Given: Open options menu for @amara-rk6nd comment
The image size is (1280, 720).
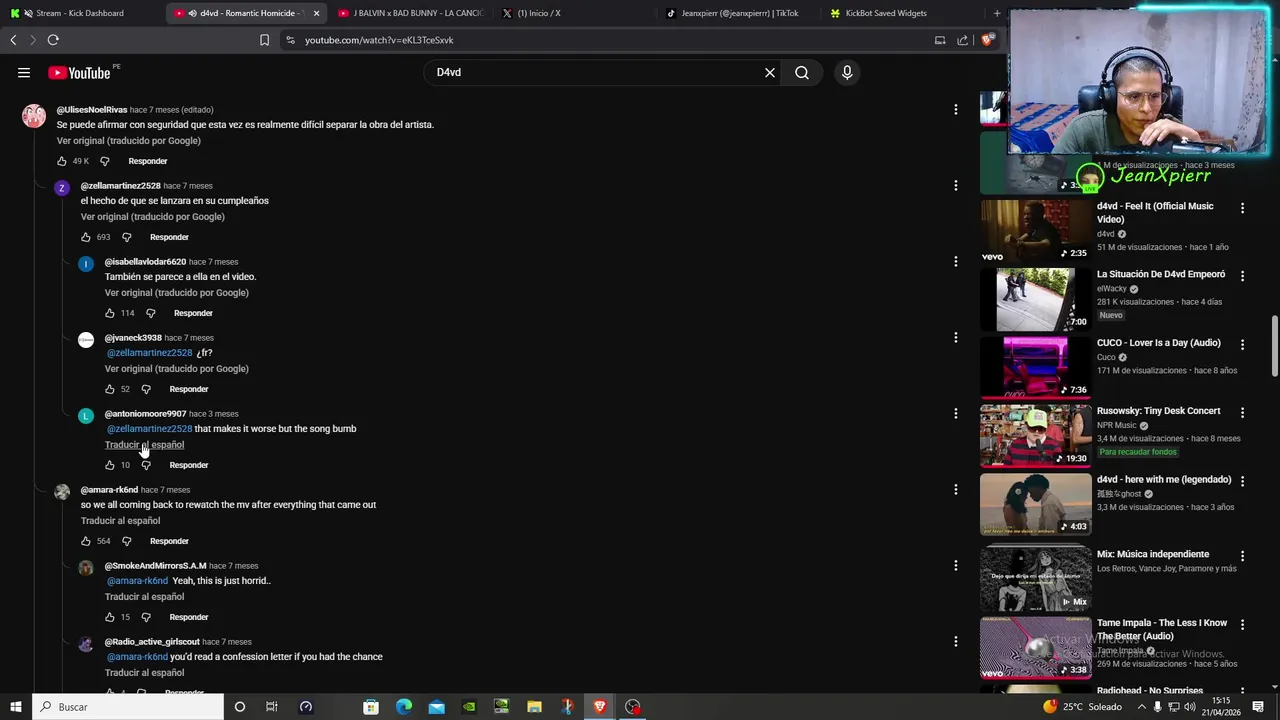Looking at the screenshot, I should tap(955, 489).
